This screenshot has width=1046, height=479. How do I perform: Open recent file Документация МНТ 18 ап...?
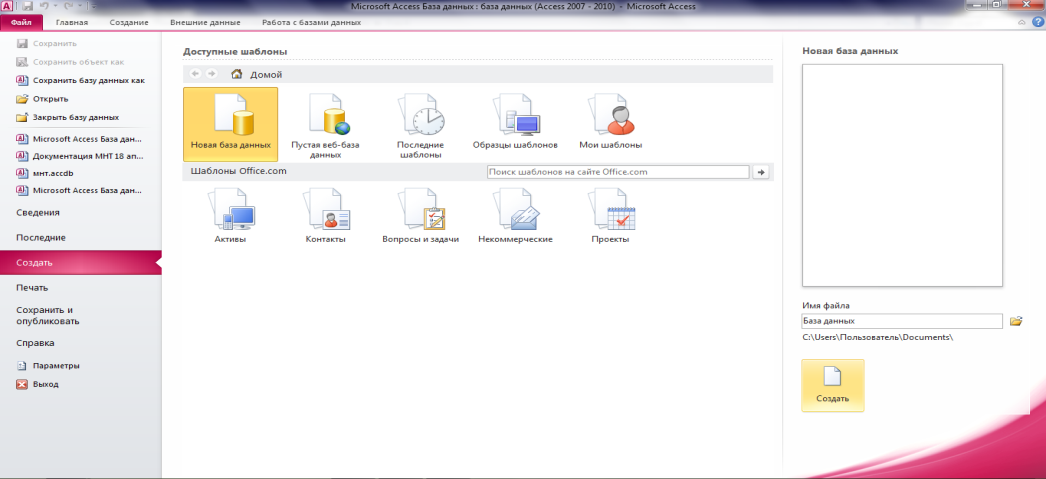click(x=80, y=156)
